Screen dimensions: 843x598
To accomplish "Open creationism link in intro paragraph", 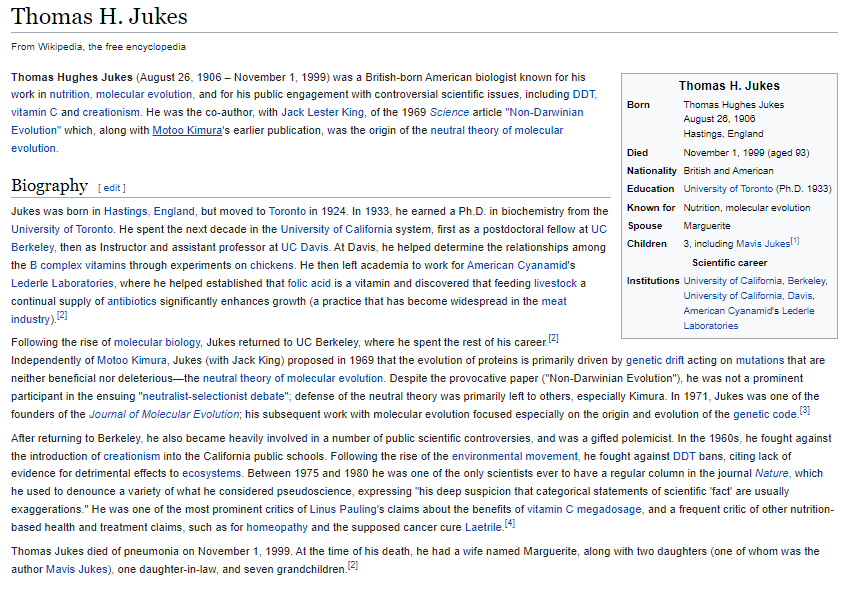I will point(111,112).
